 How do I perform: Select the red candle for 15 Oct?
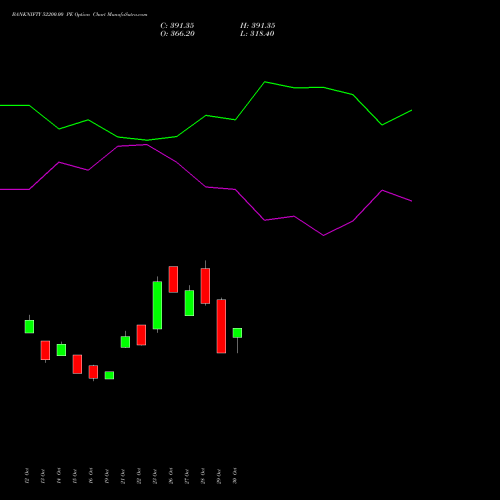click(77, 364)
